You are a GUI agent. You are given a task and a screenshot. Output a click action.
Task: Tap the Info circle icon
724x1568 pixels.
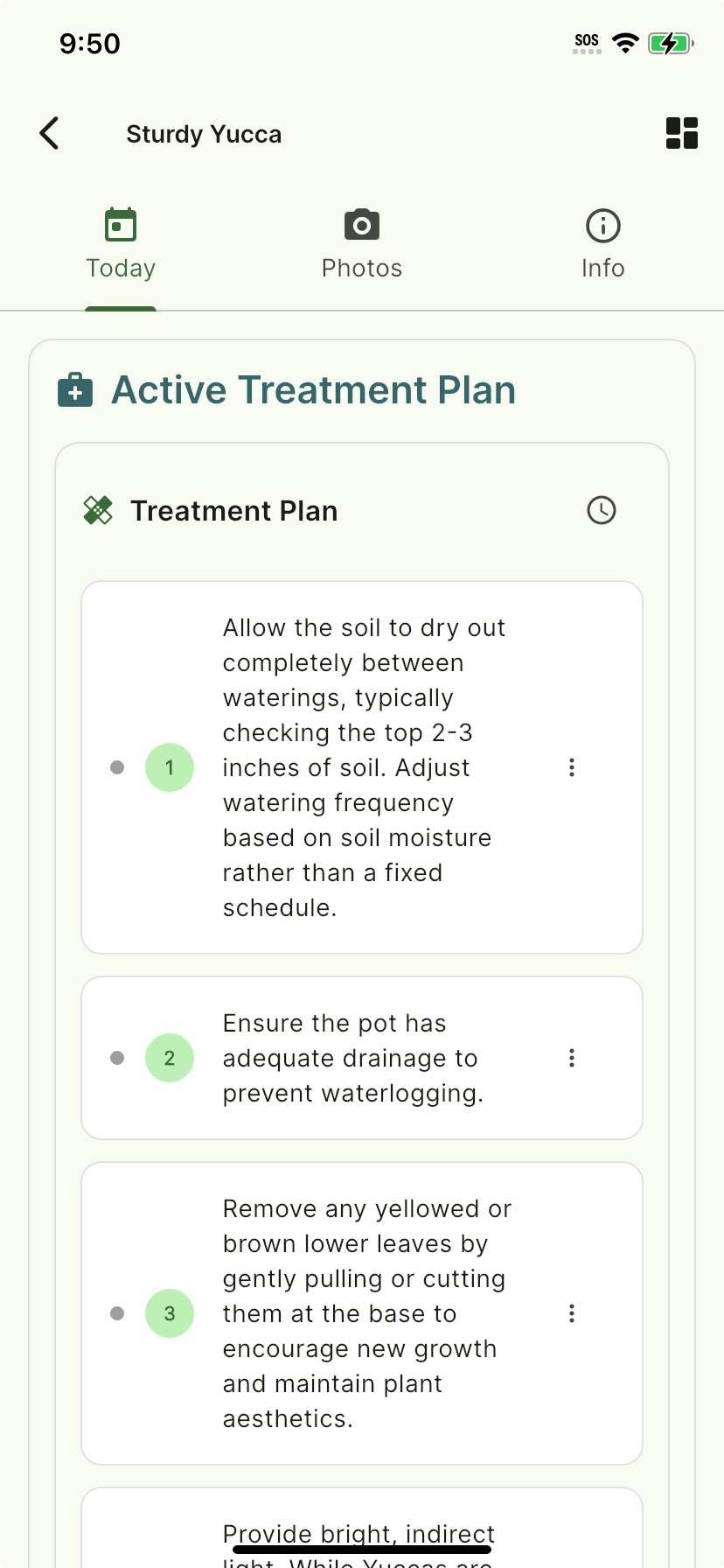[x=602, y=225]
